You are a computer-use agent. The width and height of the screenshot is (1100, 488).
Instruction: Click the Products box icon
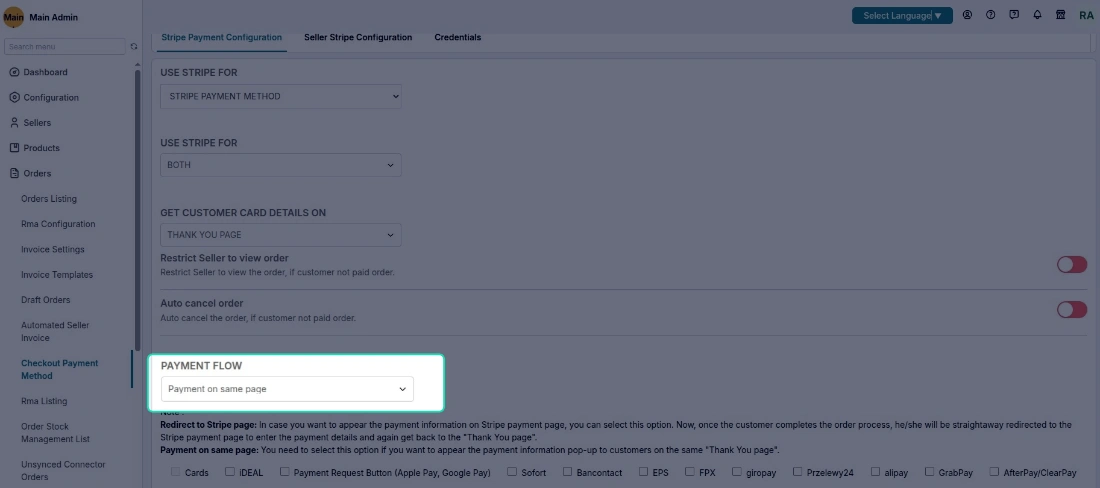pos(14,148)
